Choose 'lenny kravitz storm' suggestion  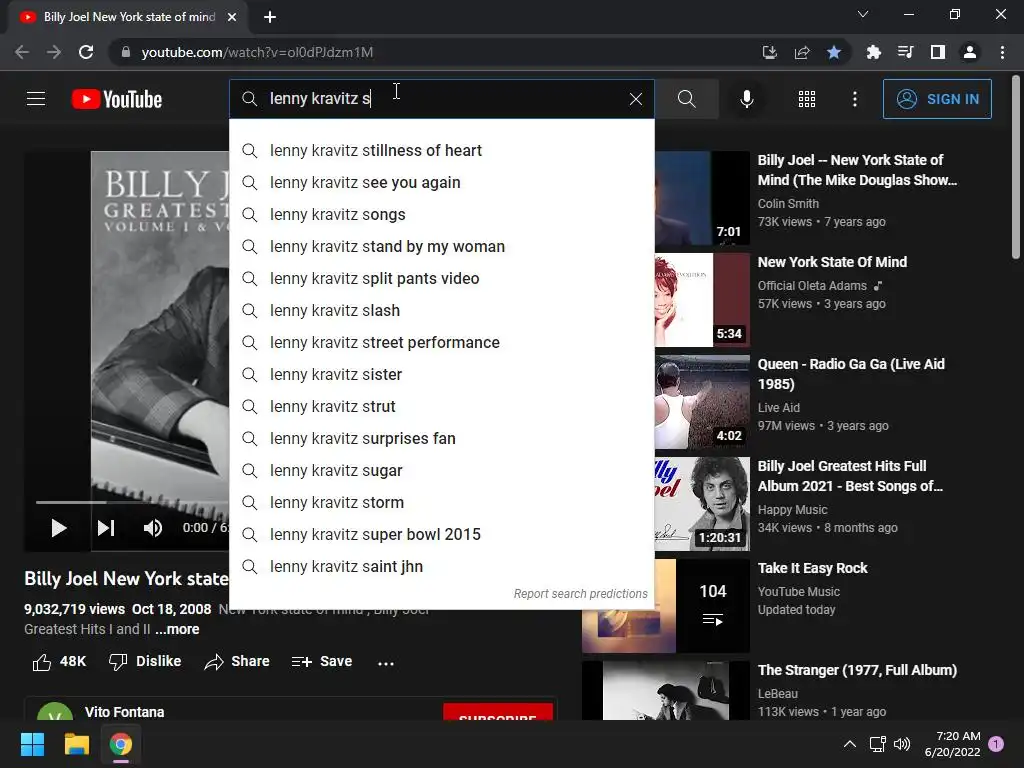click(441, 502)
